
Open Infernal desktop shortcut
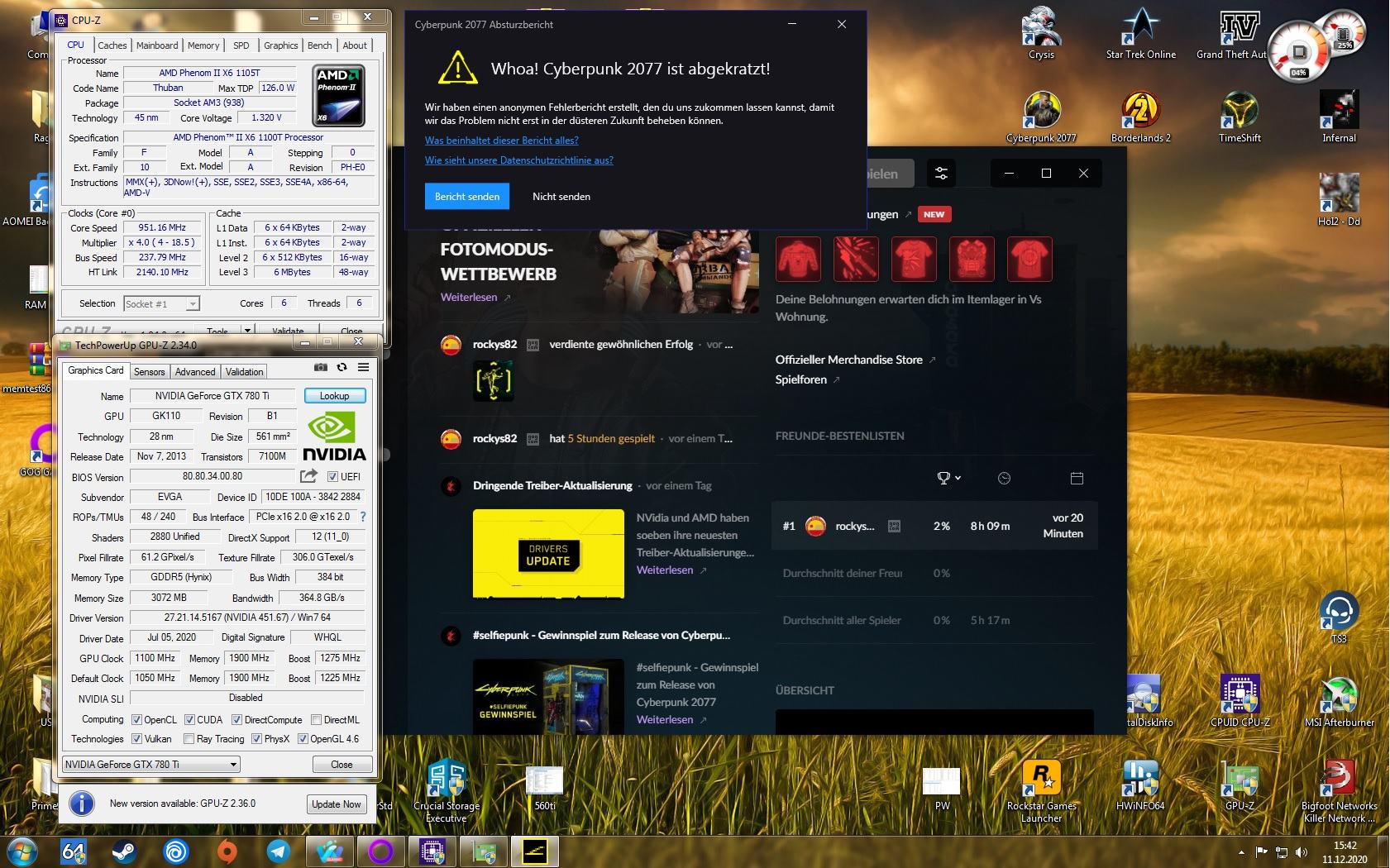(1339, 117)
